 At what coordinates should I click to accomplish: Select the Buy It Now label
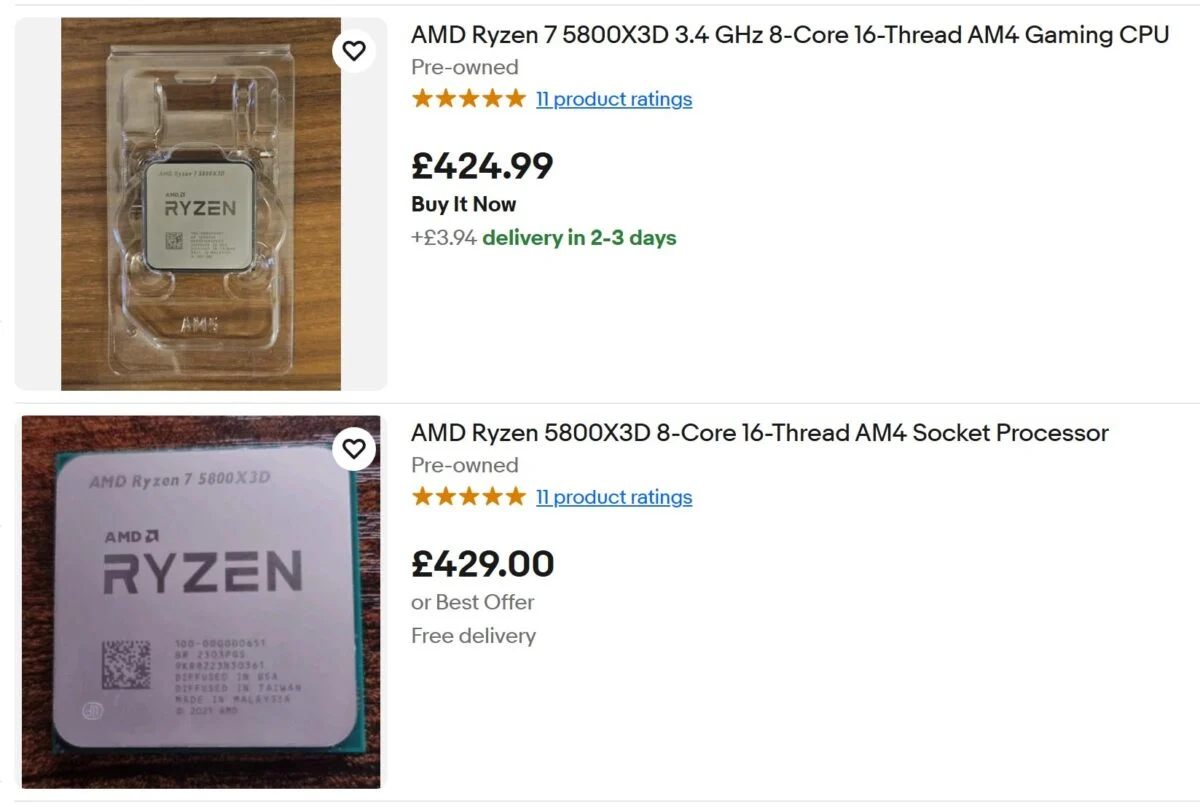click(463, 204)
